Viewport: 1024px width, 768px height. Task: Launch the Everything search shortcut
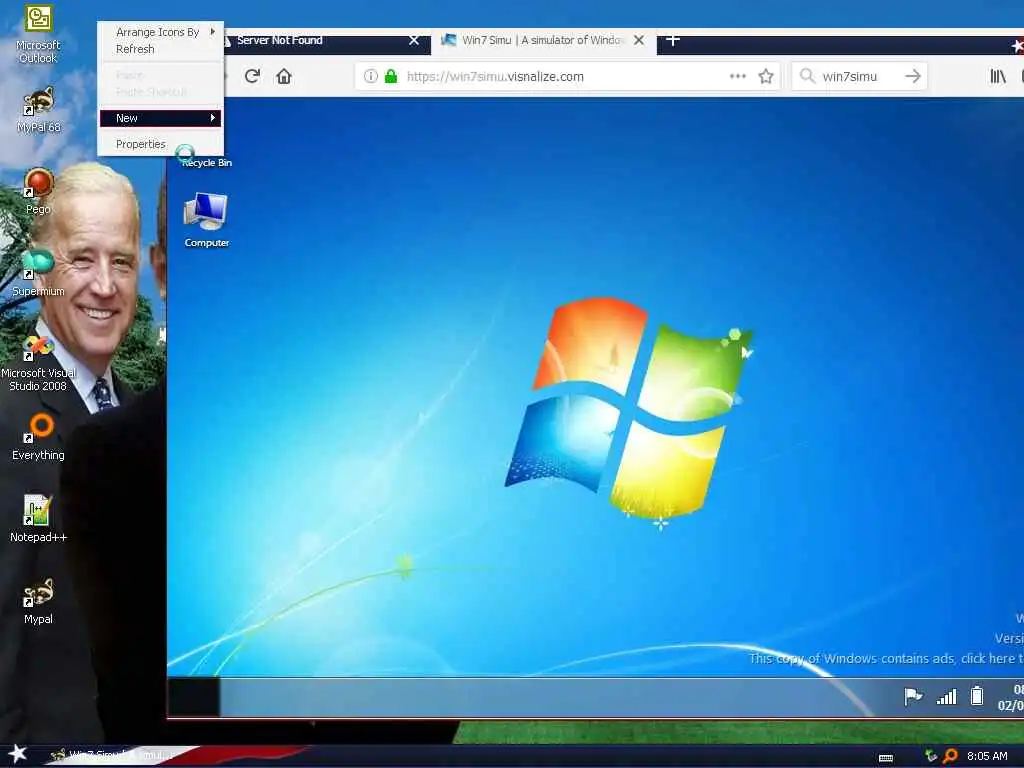point(38,437)
